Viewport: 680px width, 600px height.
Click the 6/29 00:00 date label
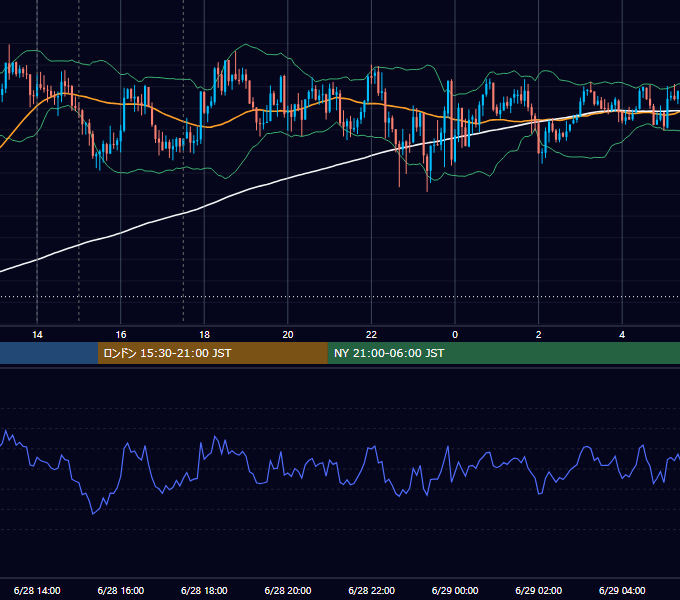click(455, 590)
